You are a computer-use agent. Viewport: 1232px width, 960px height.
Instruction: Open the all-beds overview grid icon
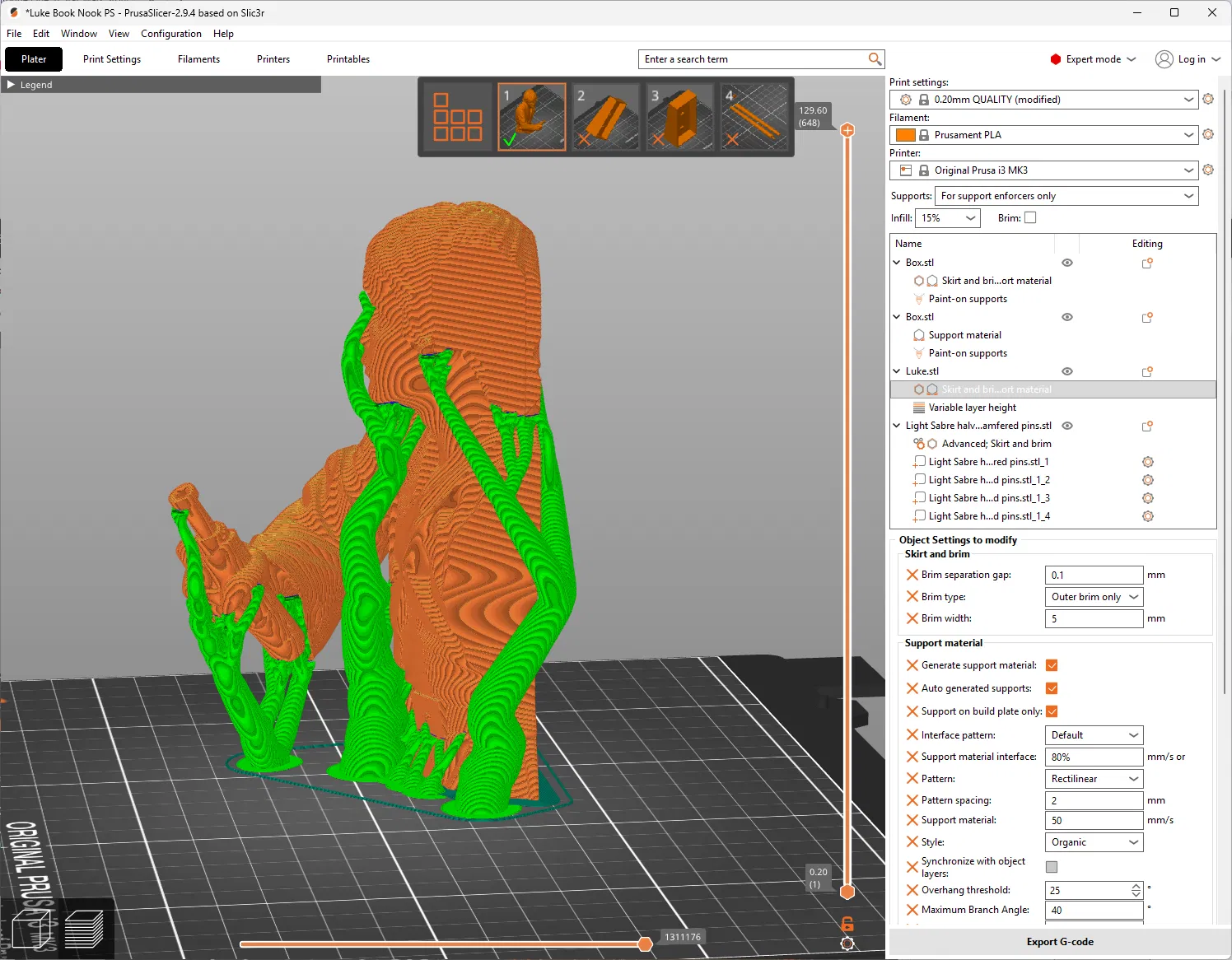(x=458, y=117)
